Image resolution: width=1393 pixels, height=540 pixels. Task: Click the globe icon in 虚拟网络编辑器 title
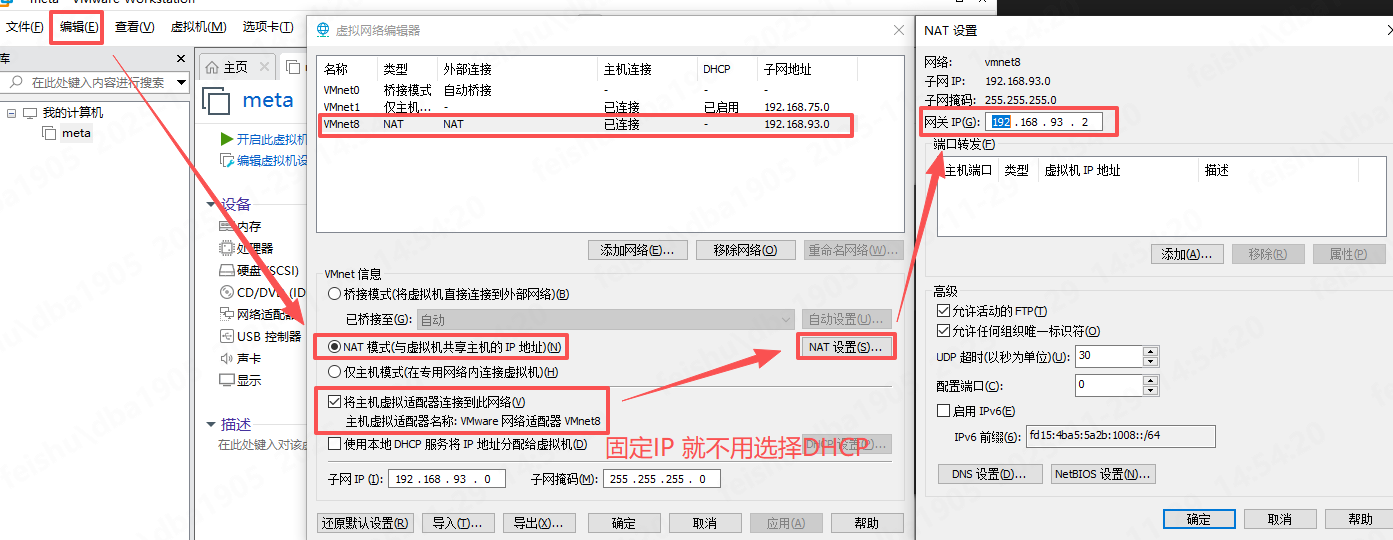coord(323,30)
